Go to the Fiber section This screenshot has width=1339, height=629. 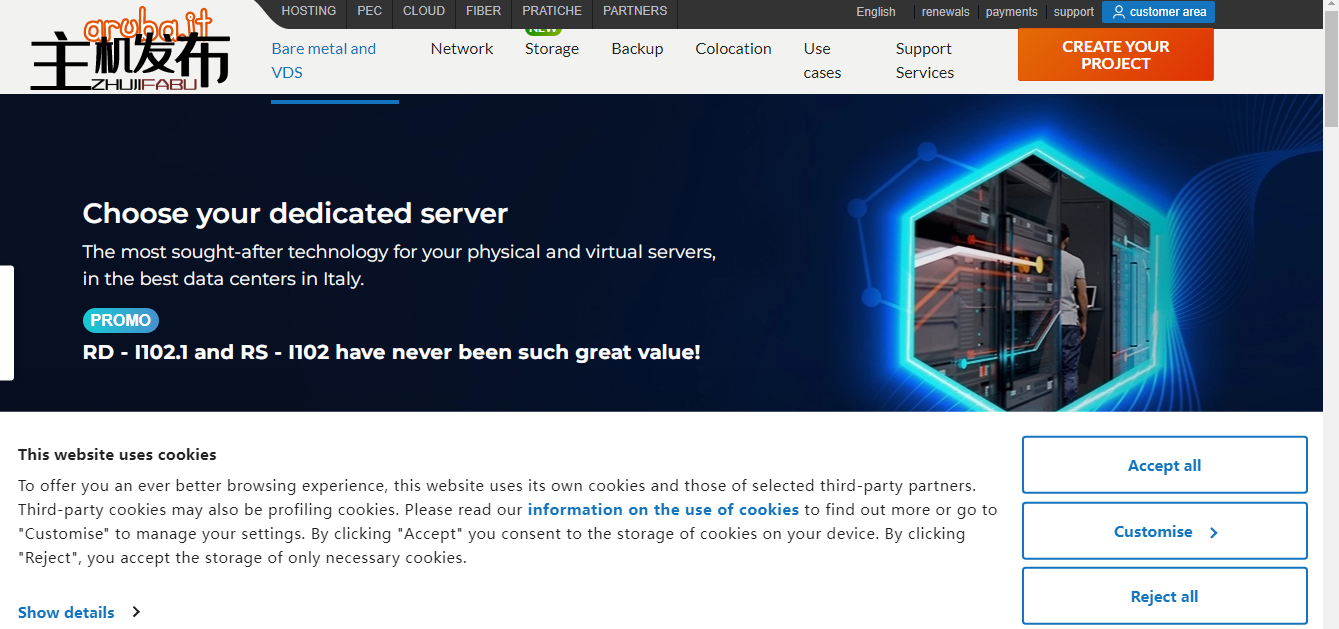pos(483,11)
